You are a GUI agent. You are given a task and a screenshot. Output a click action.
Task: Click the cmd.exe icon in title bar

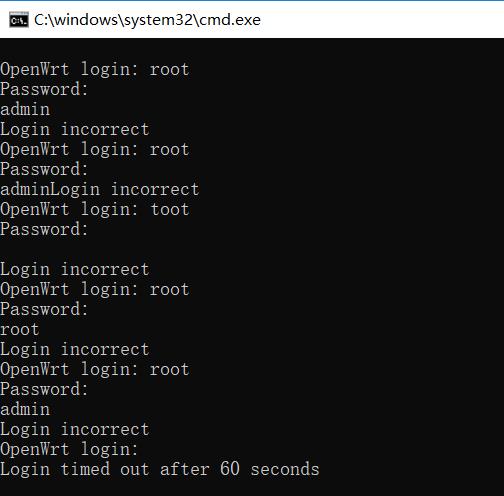coord(19,20)
